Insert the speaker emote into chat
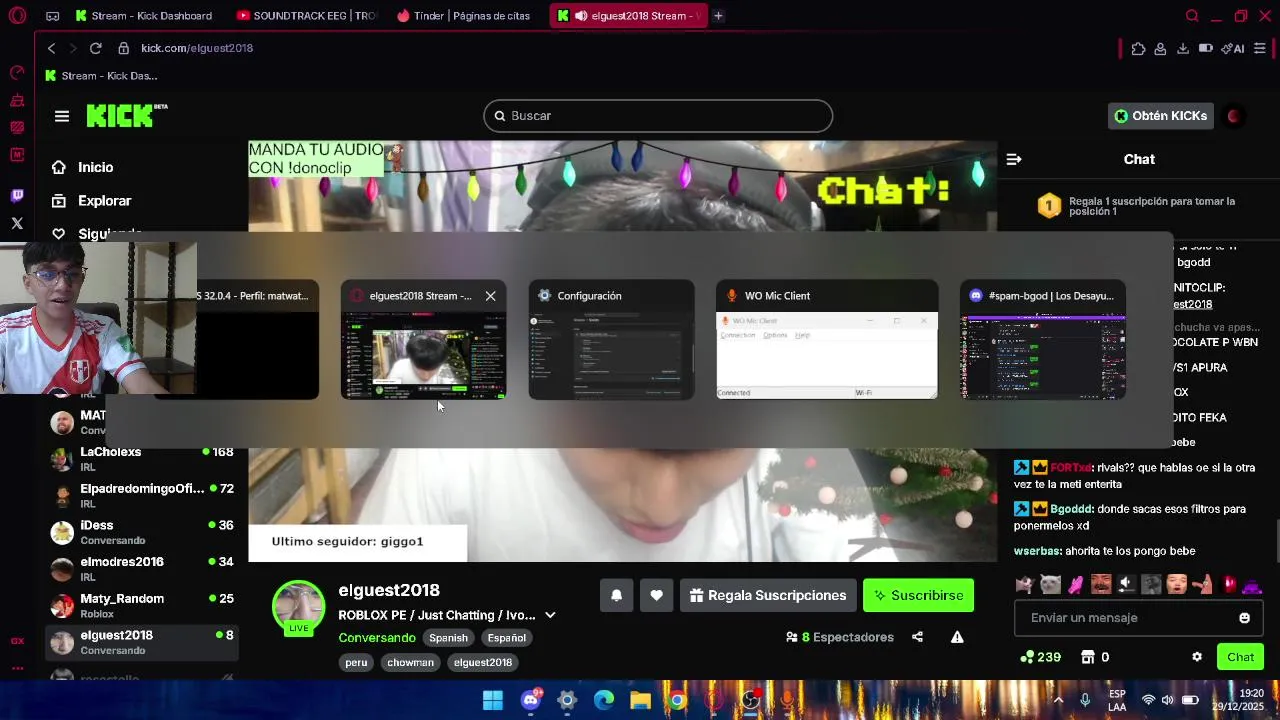Viewport: 1280px width, 720px height. (x=1126, y=584)
